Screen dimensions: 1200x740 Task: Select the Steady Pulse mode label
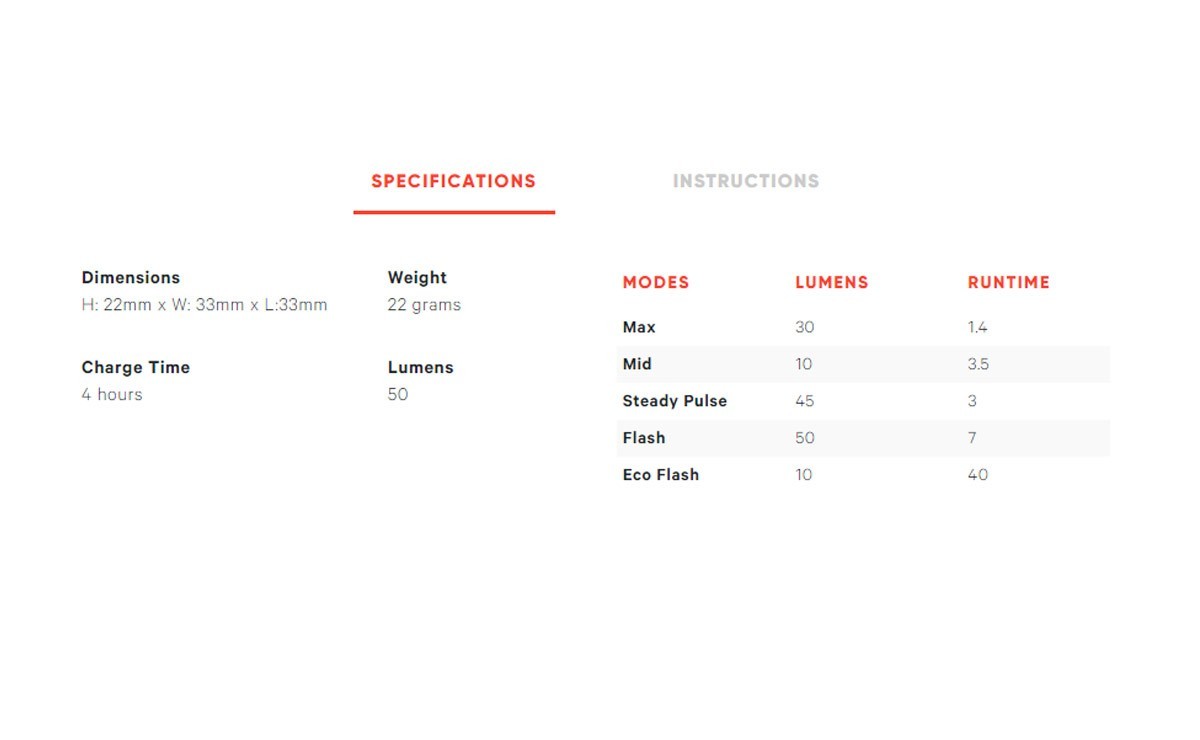(x=675, y=401)
